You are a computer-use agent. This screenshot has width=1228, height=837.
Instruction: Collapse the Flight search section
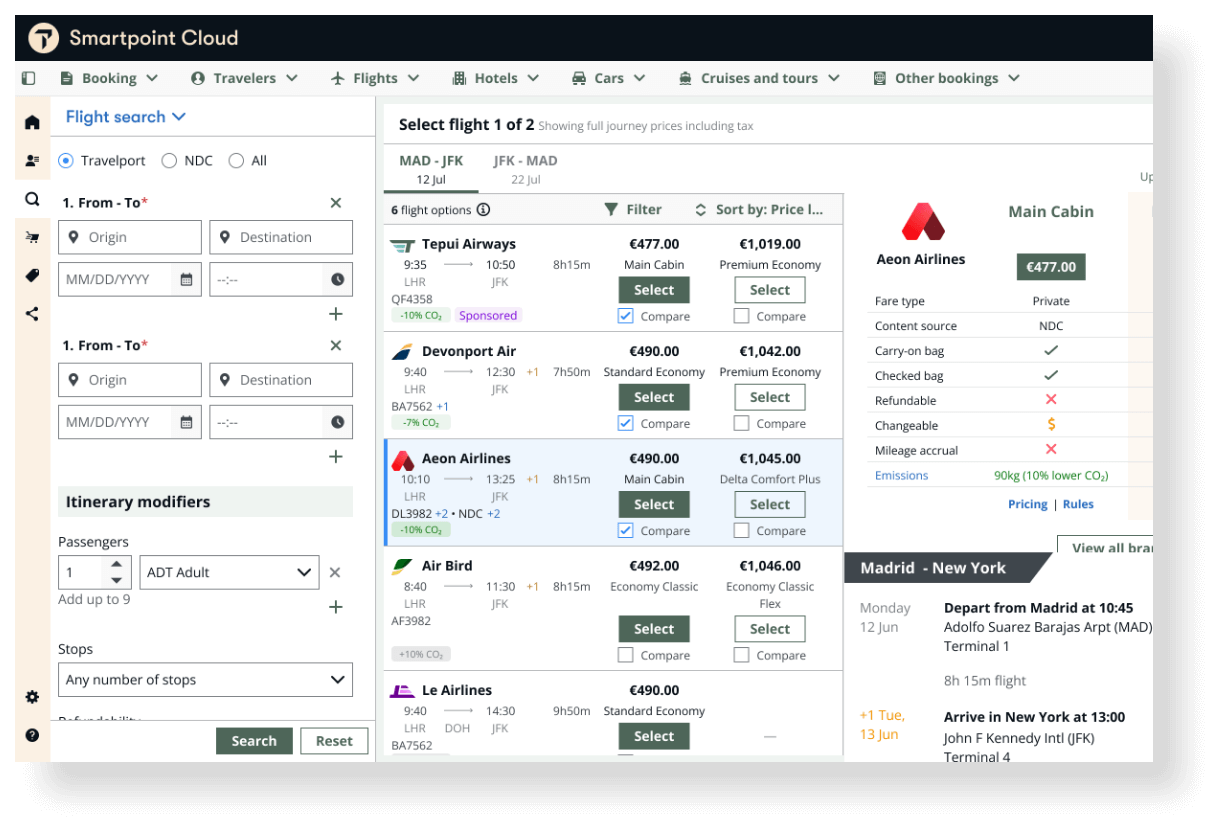coord(179,116)
